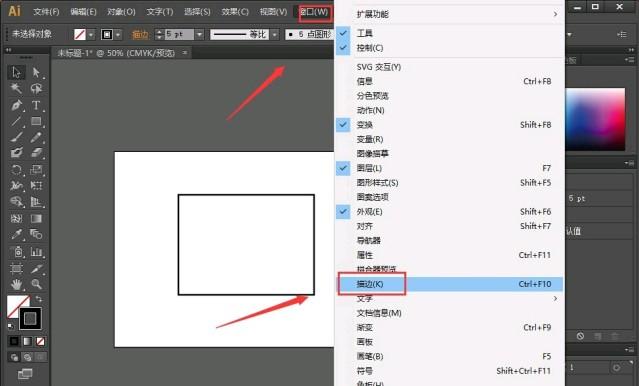Click the change screen mode icon
This screenshot has width=639, height=386.
pyautogui.click(x=25, y=373)
